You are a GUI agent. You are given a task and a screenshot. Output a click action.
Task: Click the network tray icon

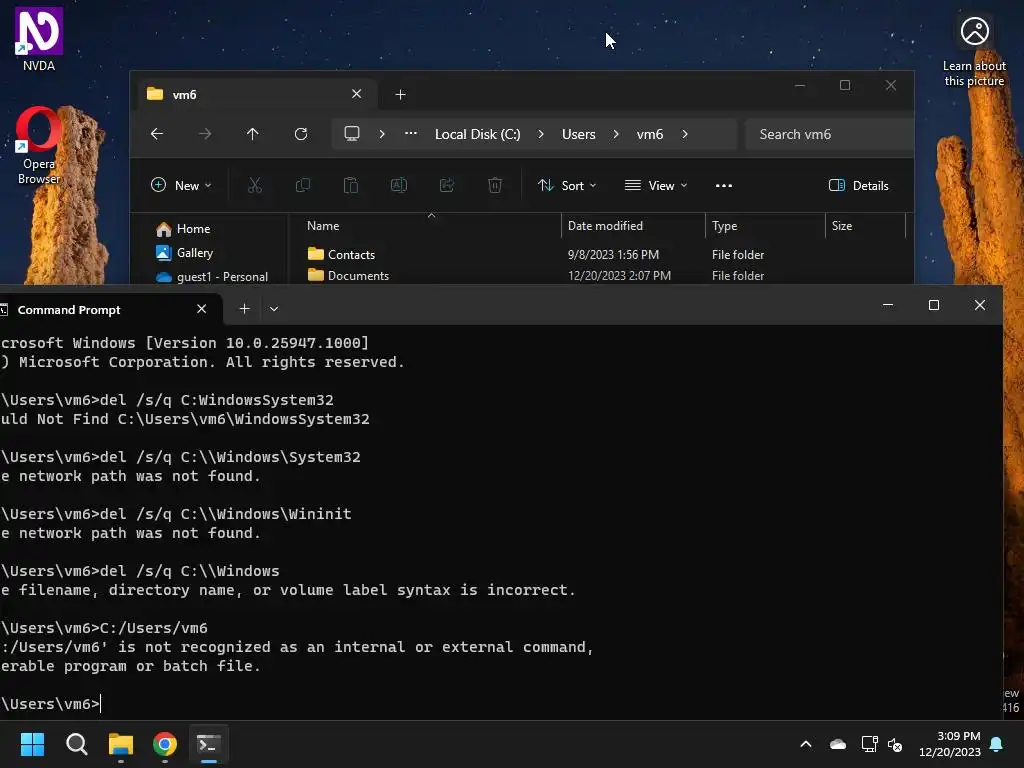tap(869, 744)
